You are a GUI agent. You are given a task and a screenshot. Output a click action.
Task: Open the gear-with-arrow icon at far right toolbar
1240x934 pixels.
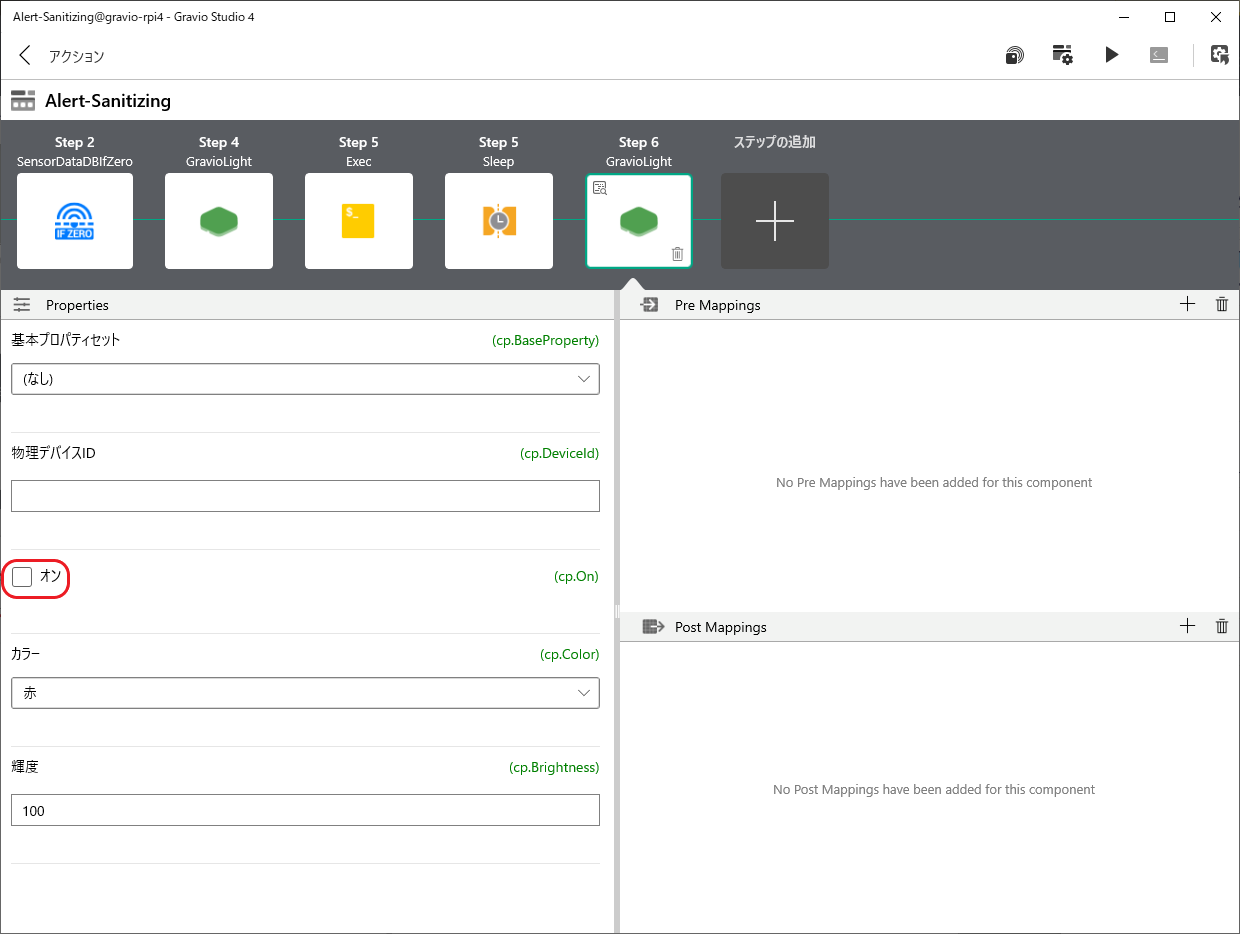pos(1220,55)
